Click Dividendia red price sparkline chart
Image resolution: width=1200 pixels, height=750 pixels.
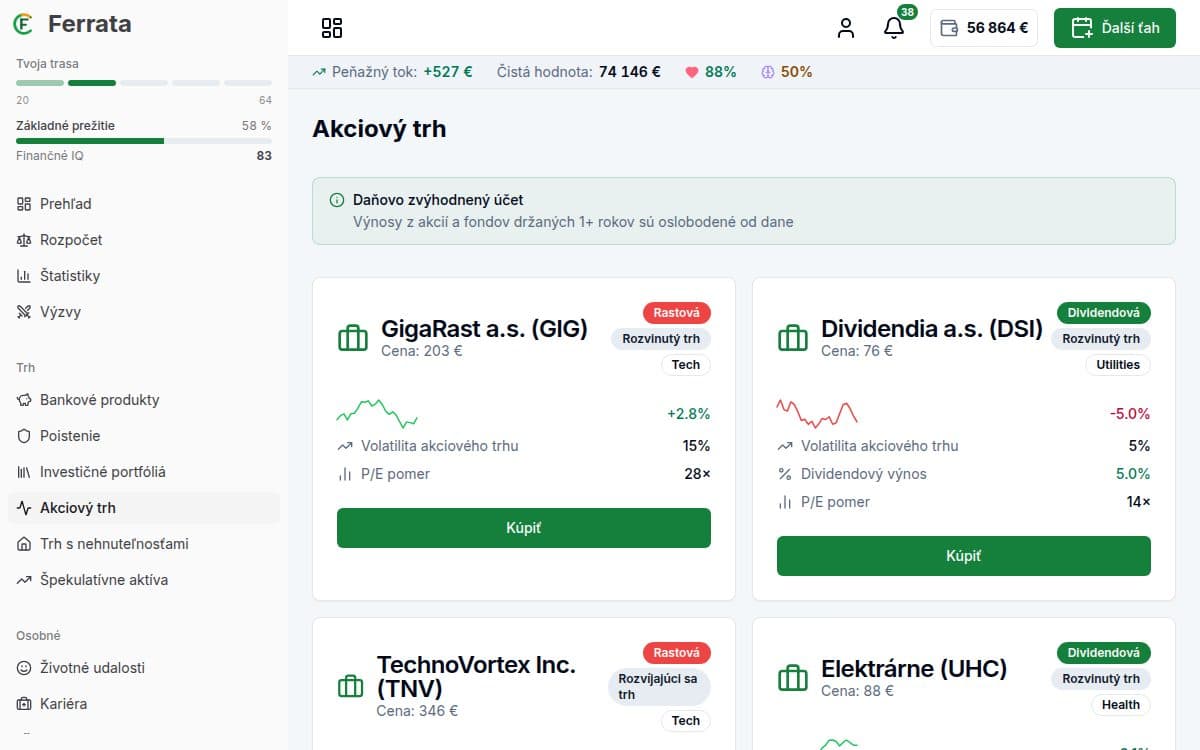[817, 412]
